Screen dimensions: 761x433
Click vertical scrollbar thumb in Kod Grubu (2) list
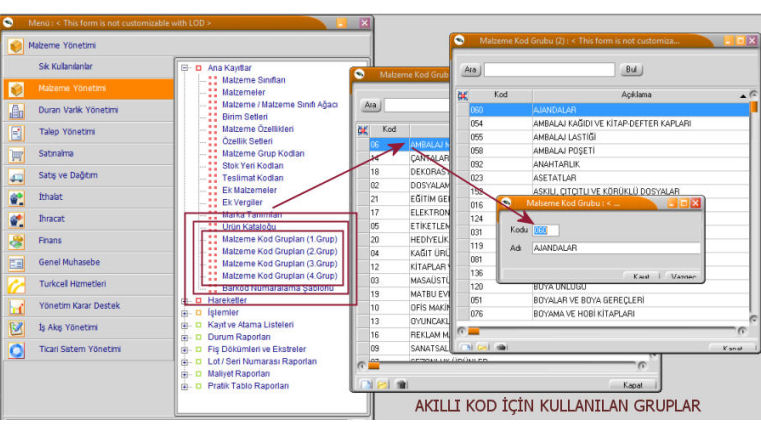[754, 107]
